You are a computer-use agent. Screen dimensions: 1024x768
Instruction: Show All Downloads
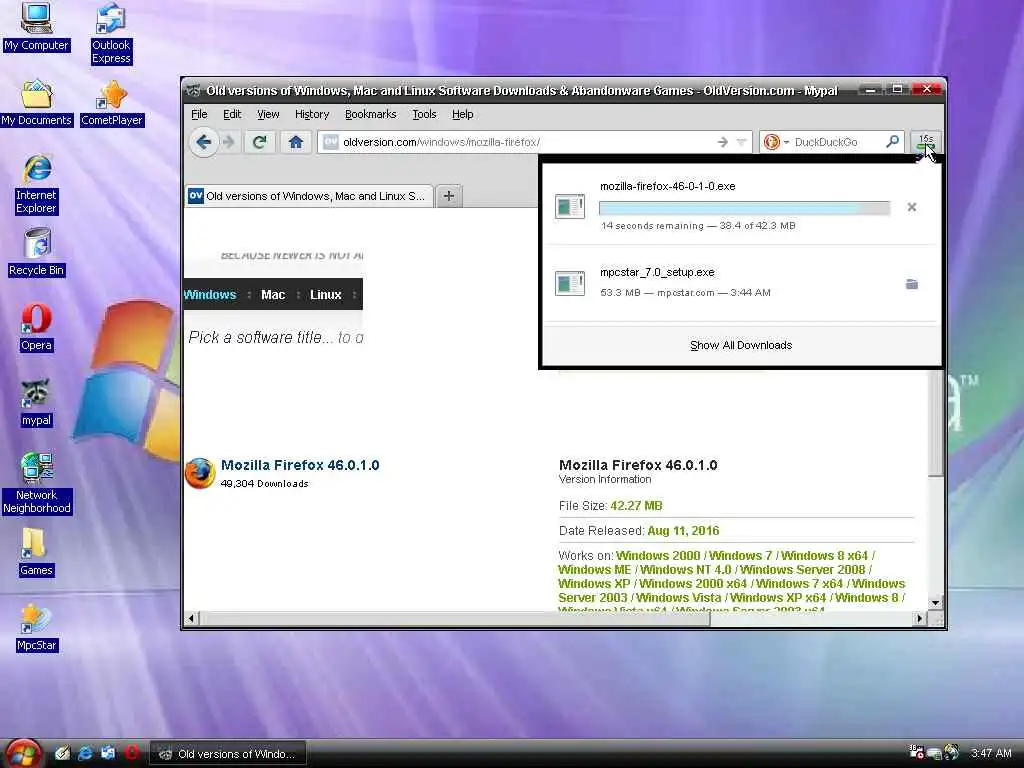(x=741, y=345)
